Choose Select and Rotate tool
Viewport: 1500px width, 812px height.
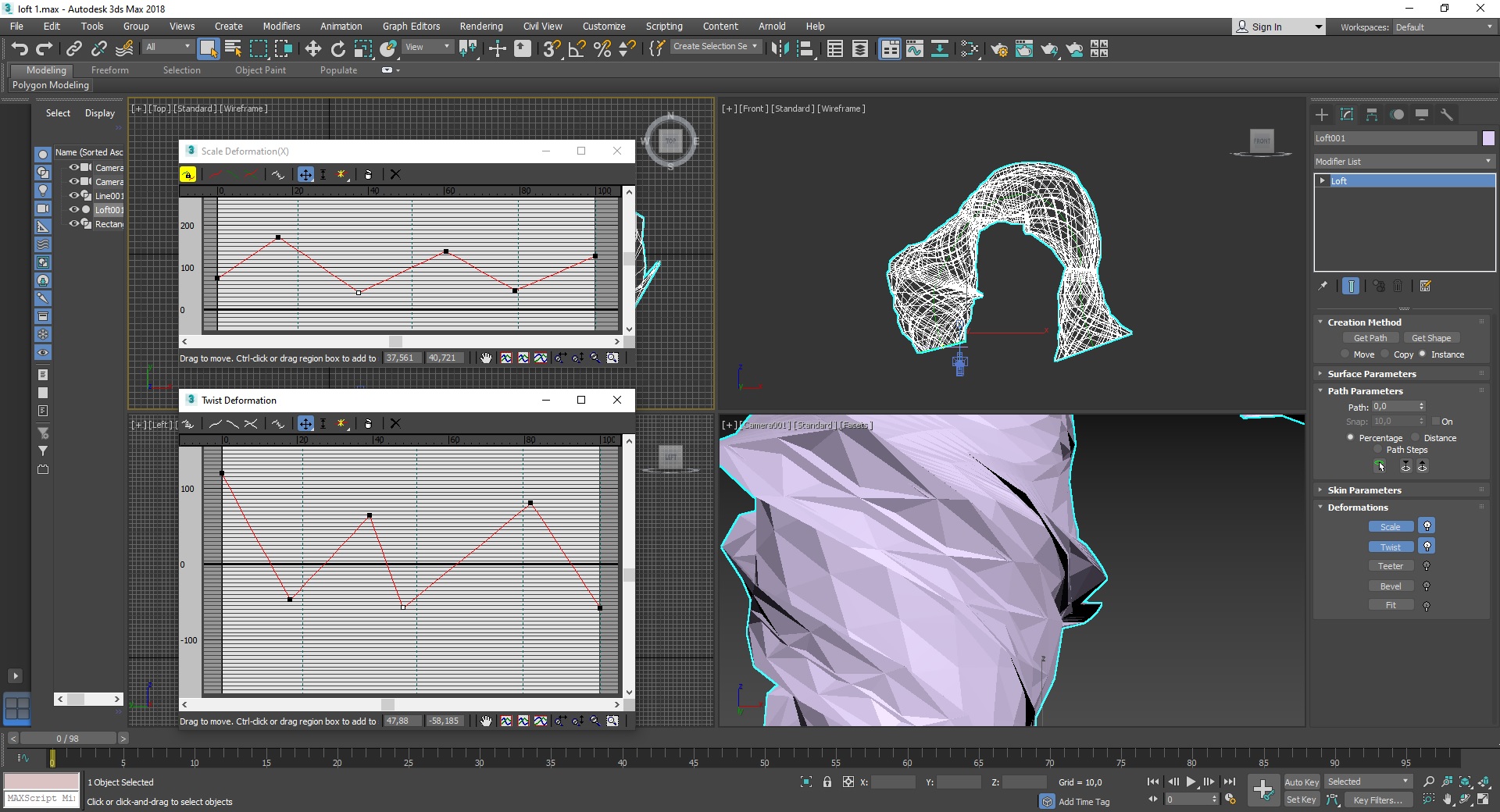pos(337,49)
